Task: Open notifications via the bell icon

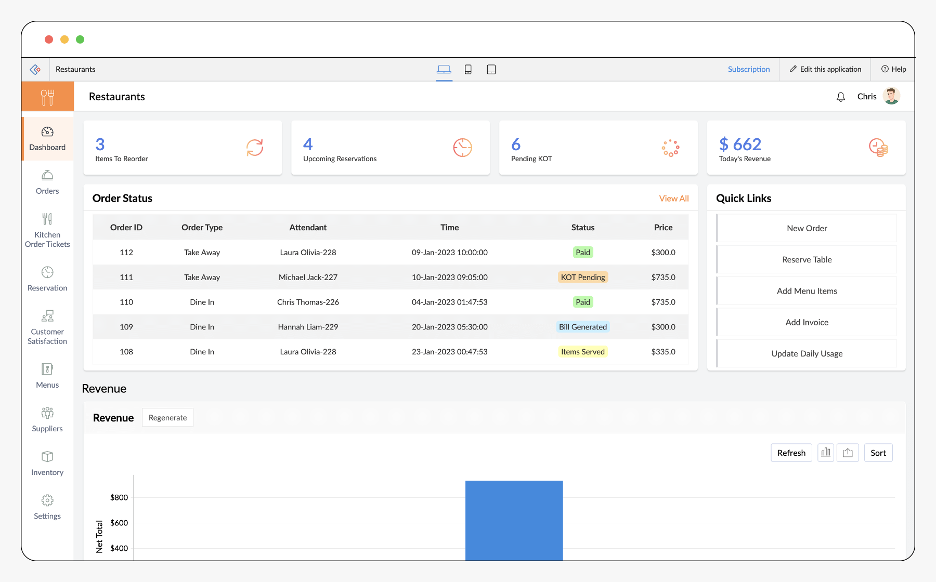Action: pyautogui.click(x=840, y=96)
